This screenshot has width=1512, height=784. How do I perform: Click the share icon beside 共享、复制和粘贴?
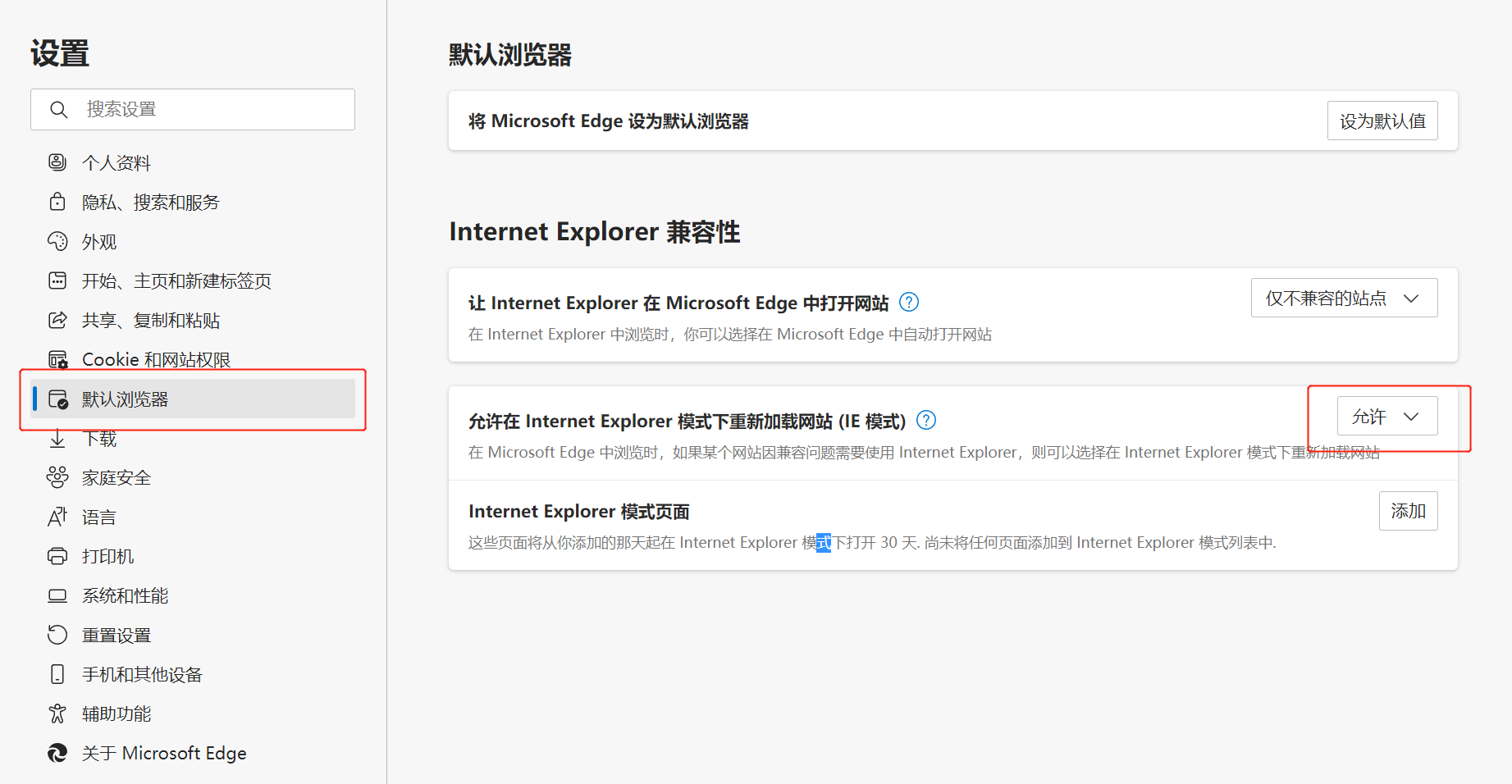click(57, 320)
